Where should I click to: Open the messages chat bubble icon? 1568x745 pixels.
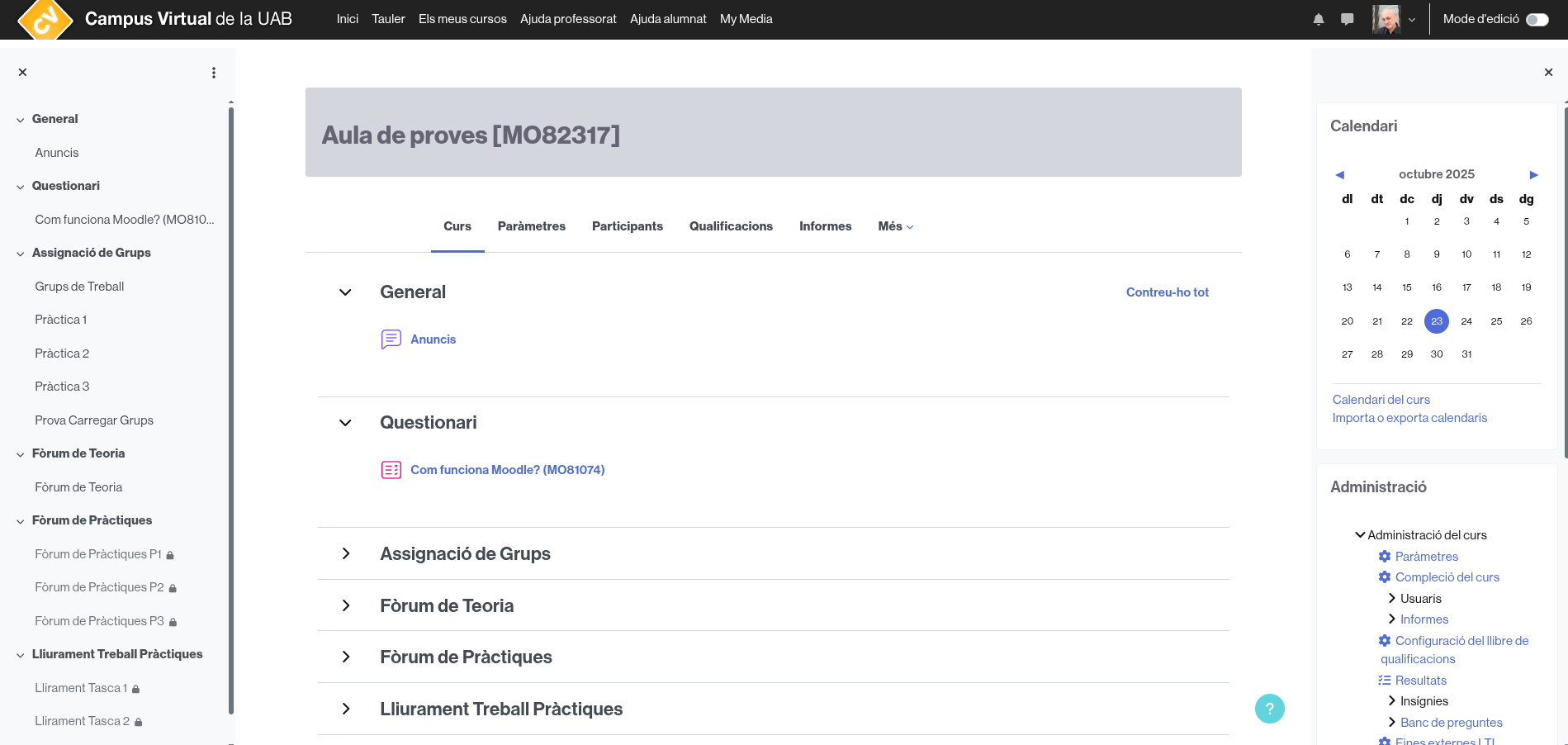point(1348,19)
